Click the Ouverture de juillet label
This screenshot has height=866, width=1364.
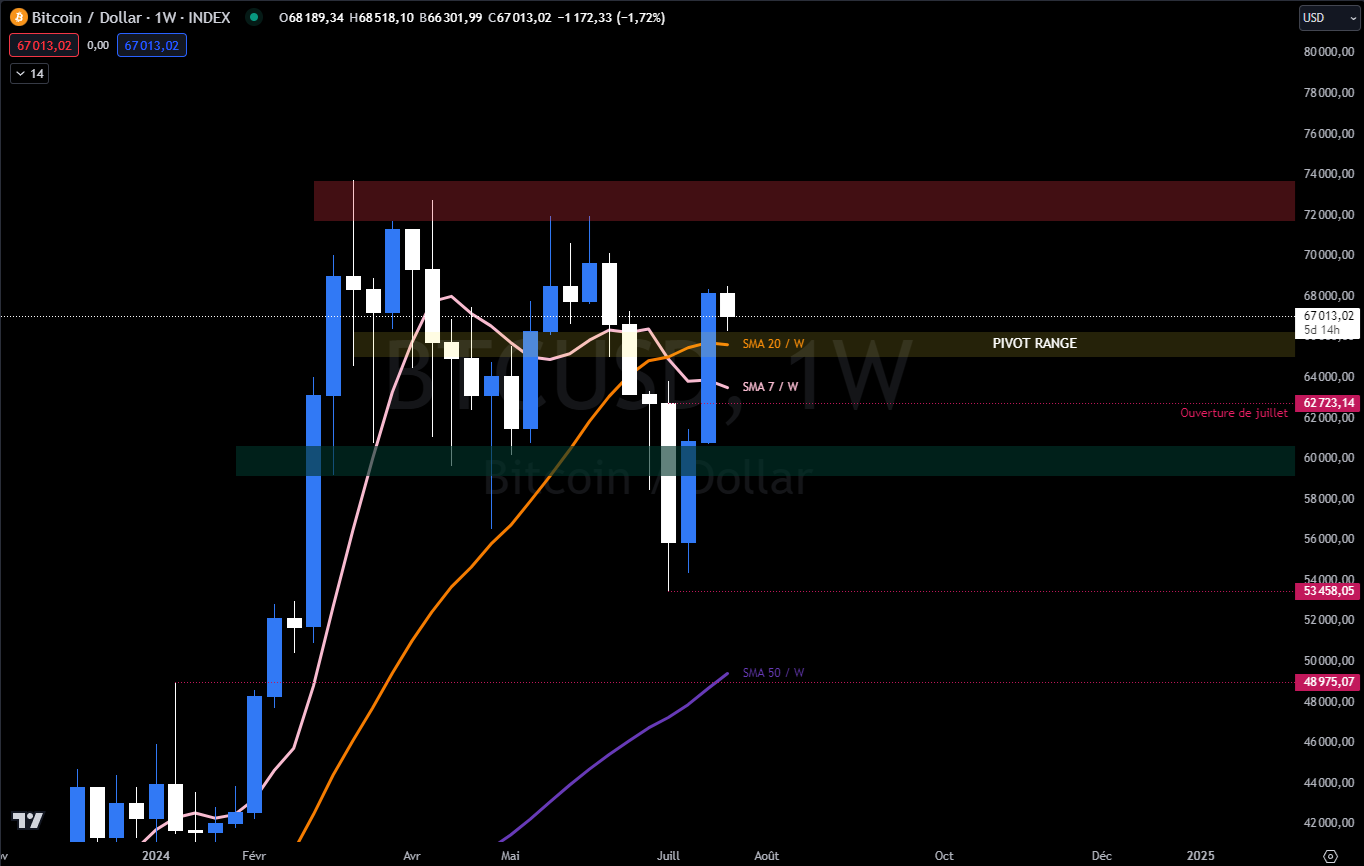pos(1234,412)
